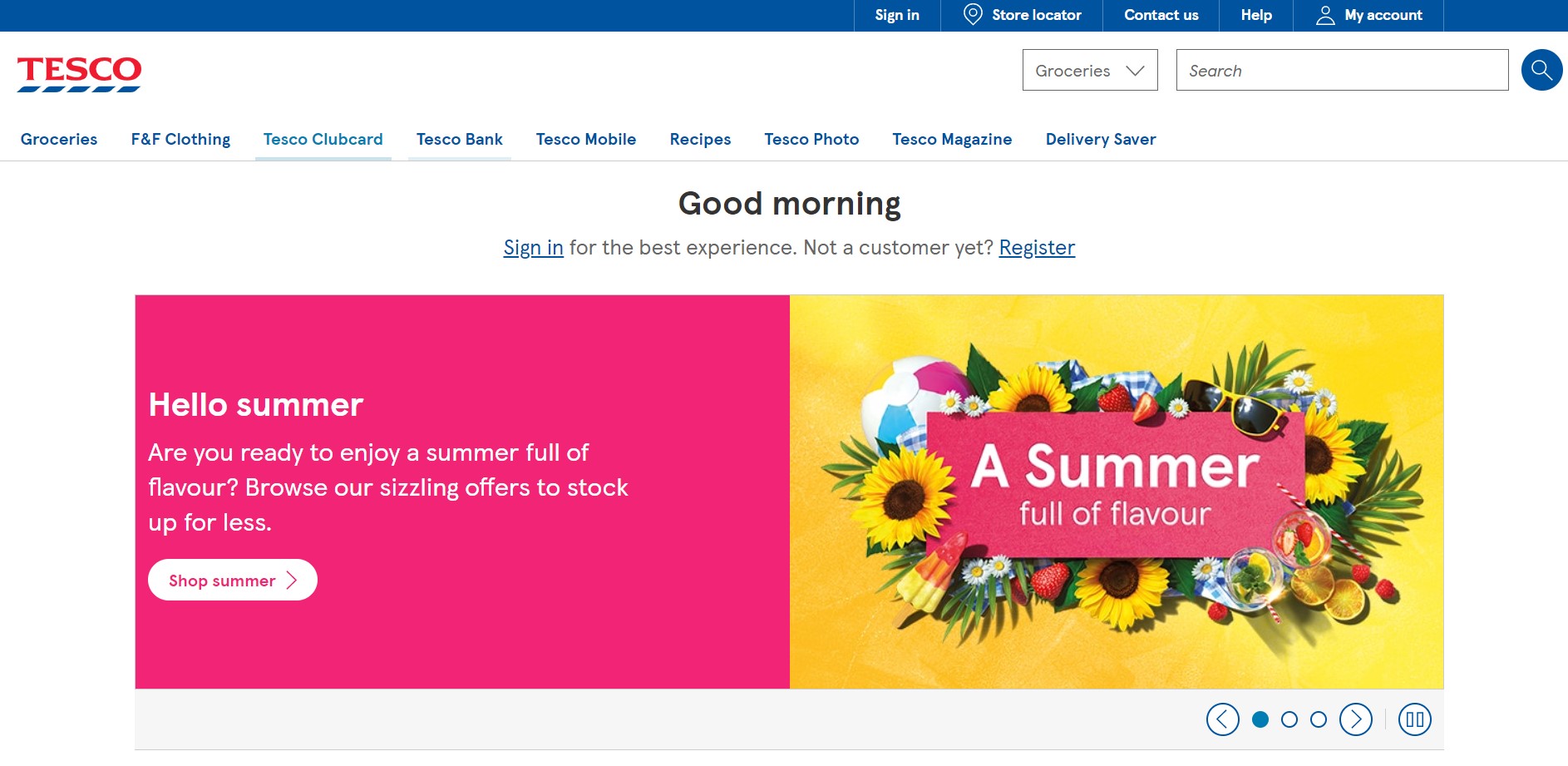Open My account with person icon
Image resolution: width=1568 pixels, height=766 pixels.
click(x=1368, y=15)
